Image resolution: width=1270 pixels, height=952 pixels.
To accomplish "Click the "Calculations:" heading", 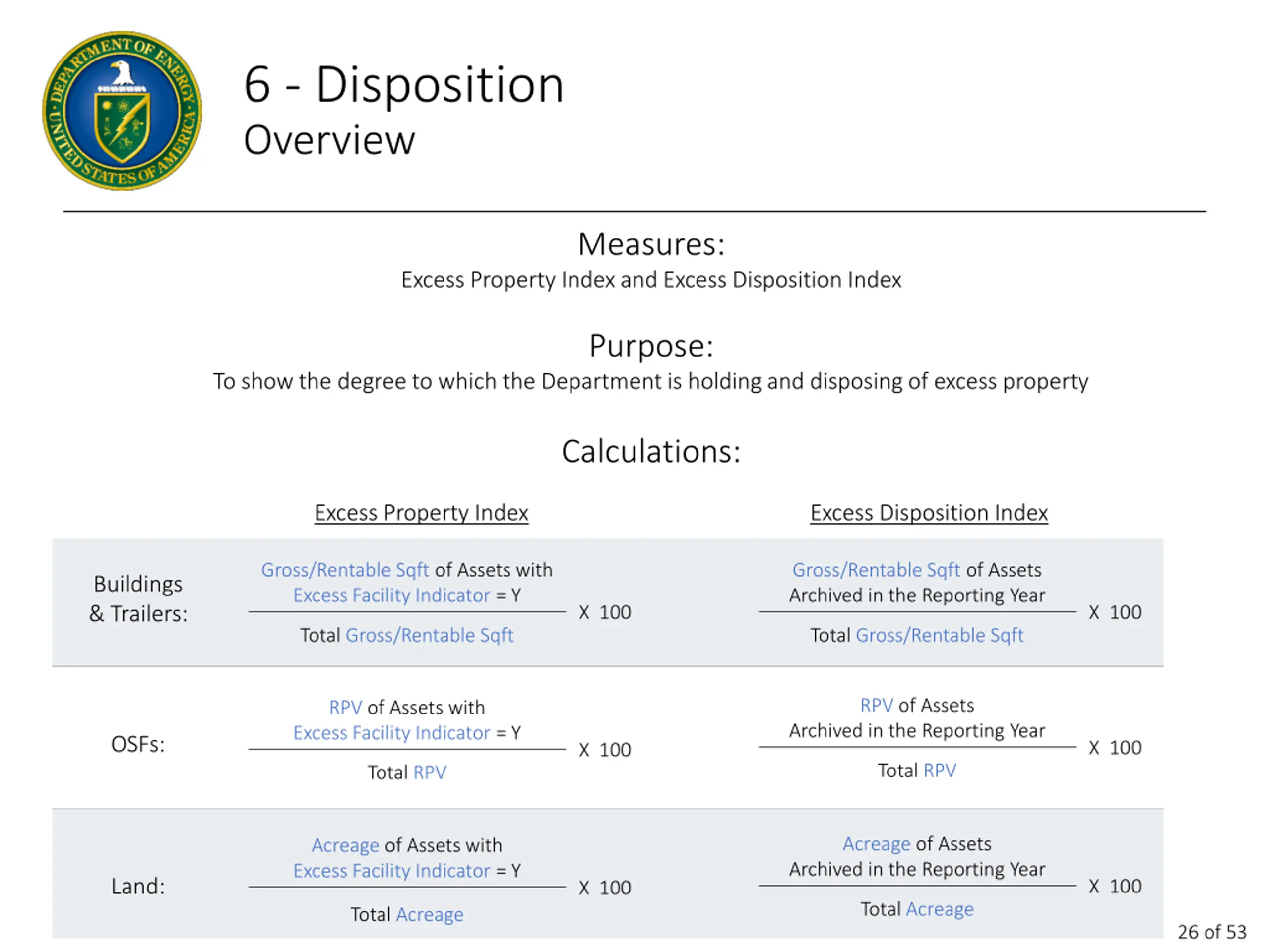I will click(x=651, y=451).
